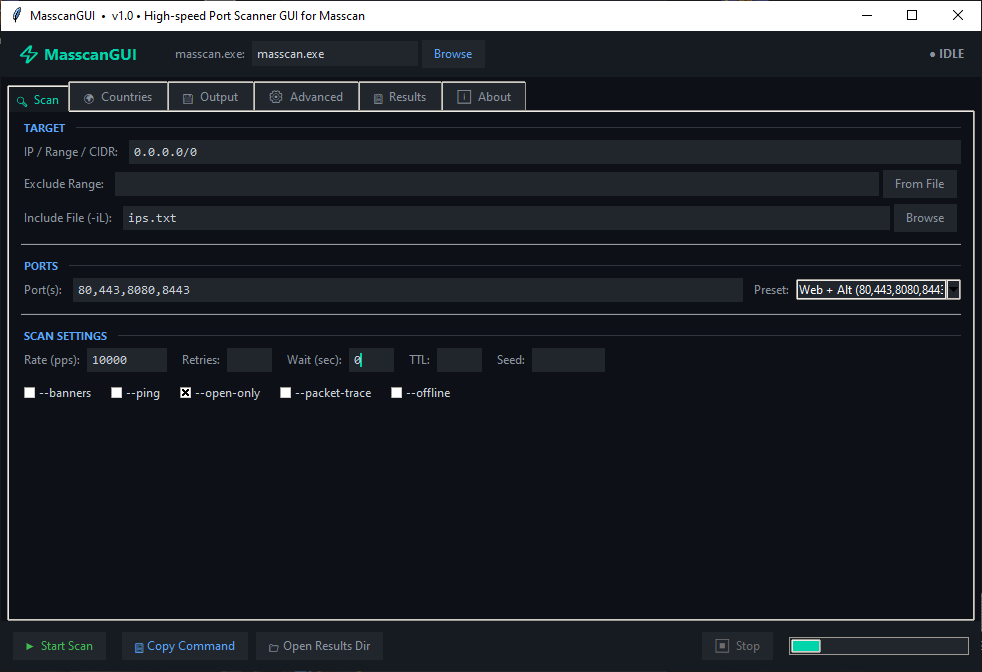Click the folder icon on Open Results Dir
Screen dimensions: 982x672
(x=274, y=648)
